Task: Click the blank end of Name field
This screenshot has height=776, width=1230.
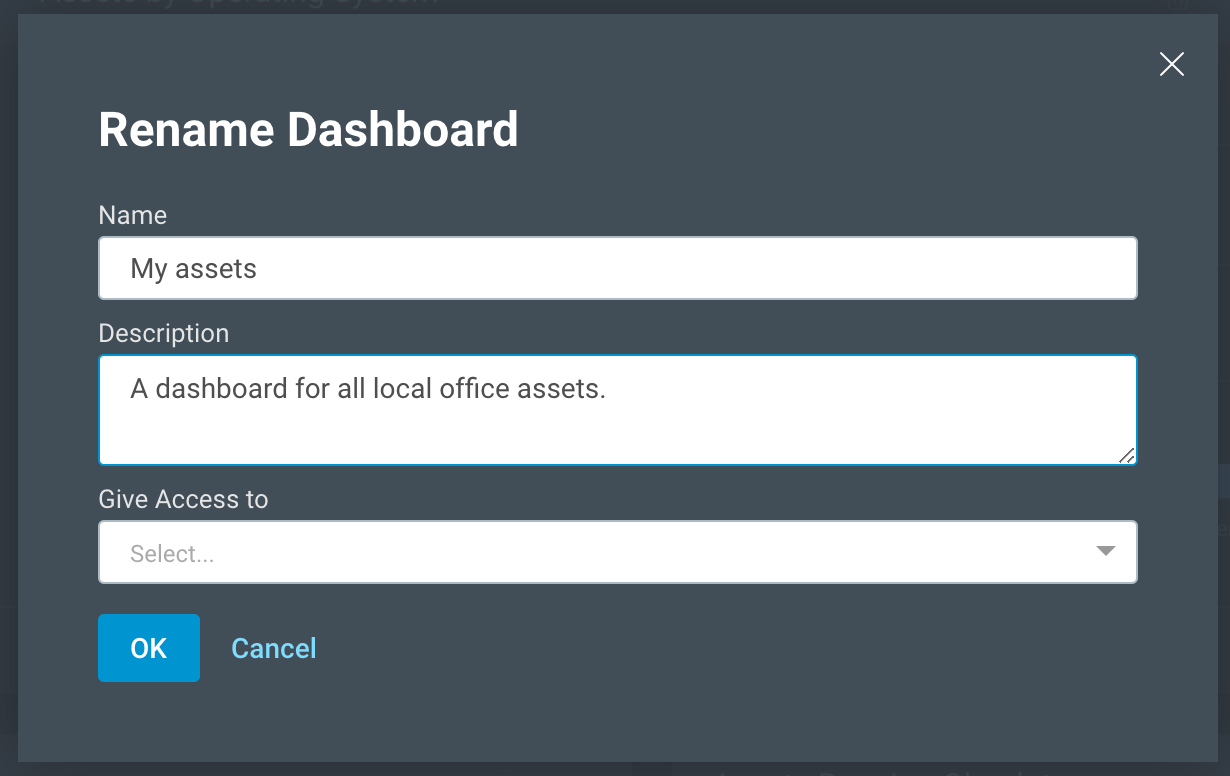Action: point(800,268)
